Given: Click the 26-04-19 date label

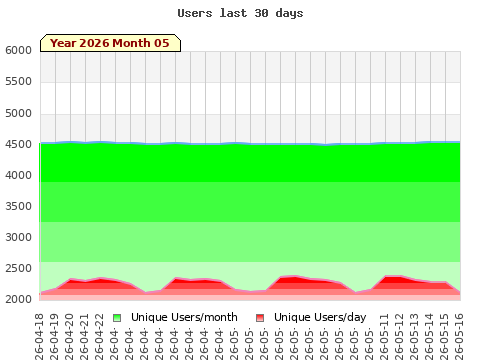Looking at the screenshot, I should [54, 337].
